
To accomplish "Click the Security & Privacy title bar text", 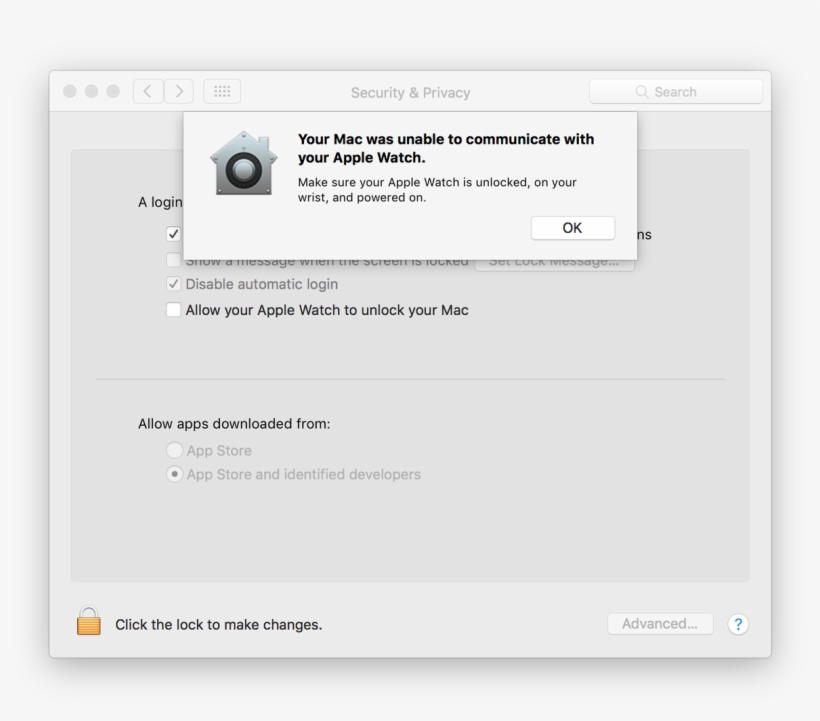I will coord(410,92).
